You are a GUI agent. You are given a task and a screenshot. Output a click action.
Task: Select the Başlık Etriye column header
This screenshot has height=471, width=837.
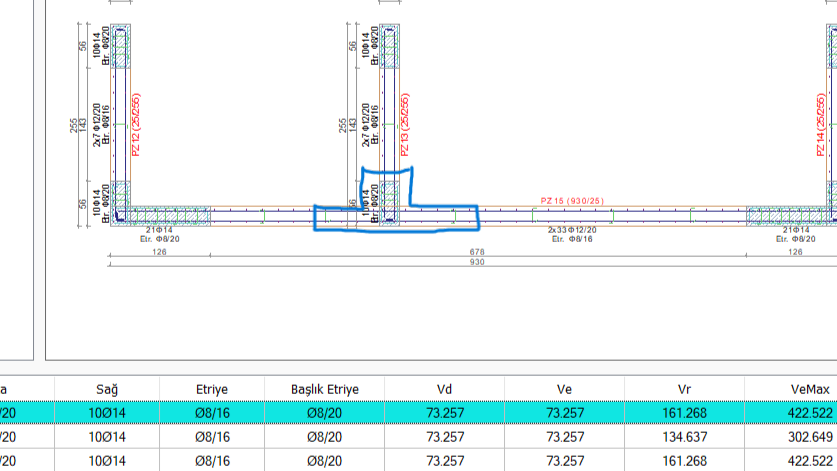(x=325, y=389)
